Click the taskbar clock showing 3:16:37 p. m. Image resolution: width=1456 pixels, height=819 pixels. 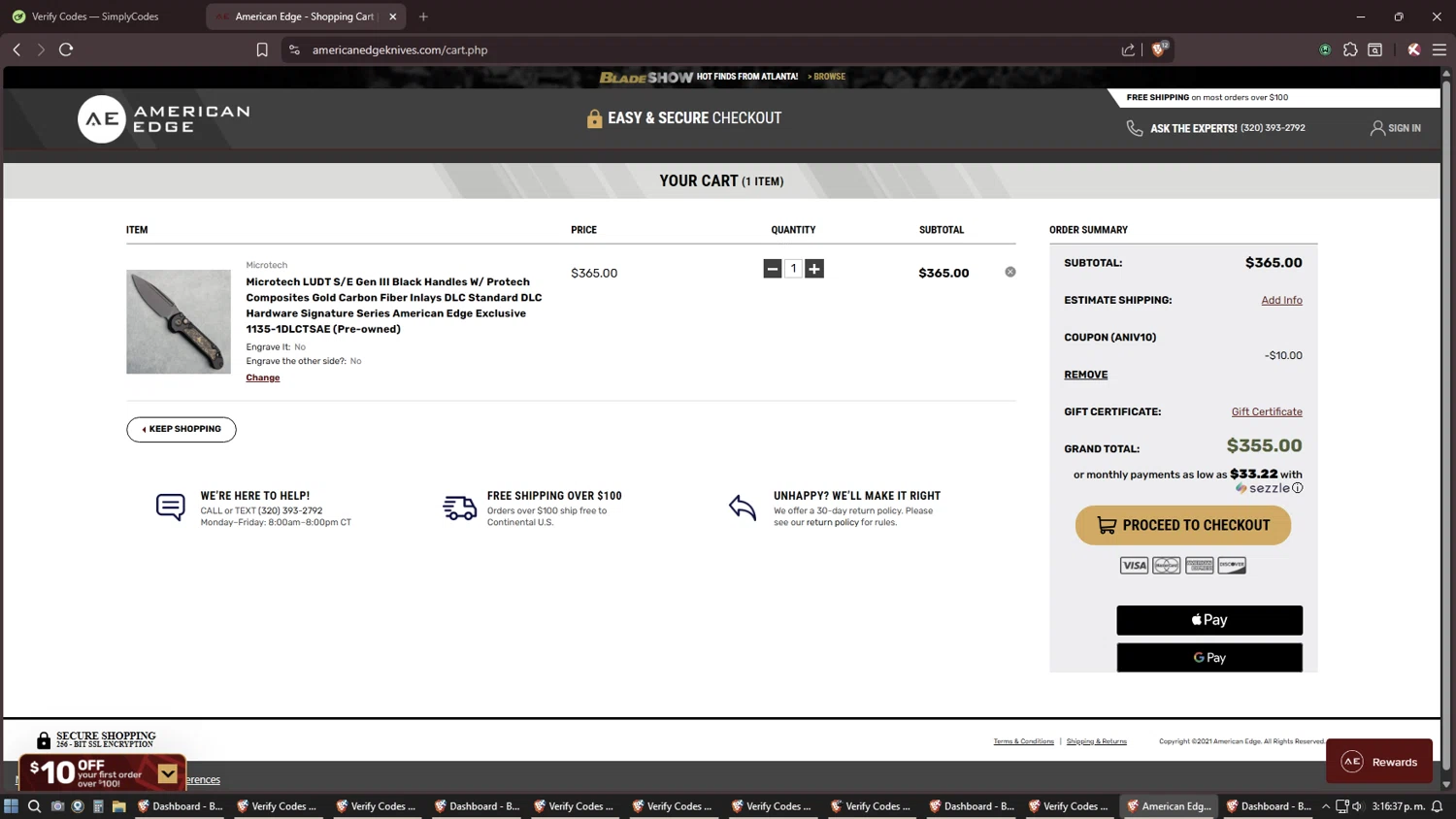[1398, 806]
